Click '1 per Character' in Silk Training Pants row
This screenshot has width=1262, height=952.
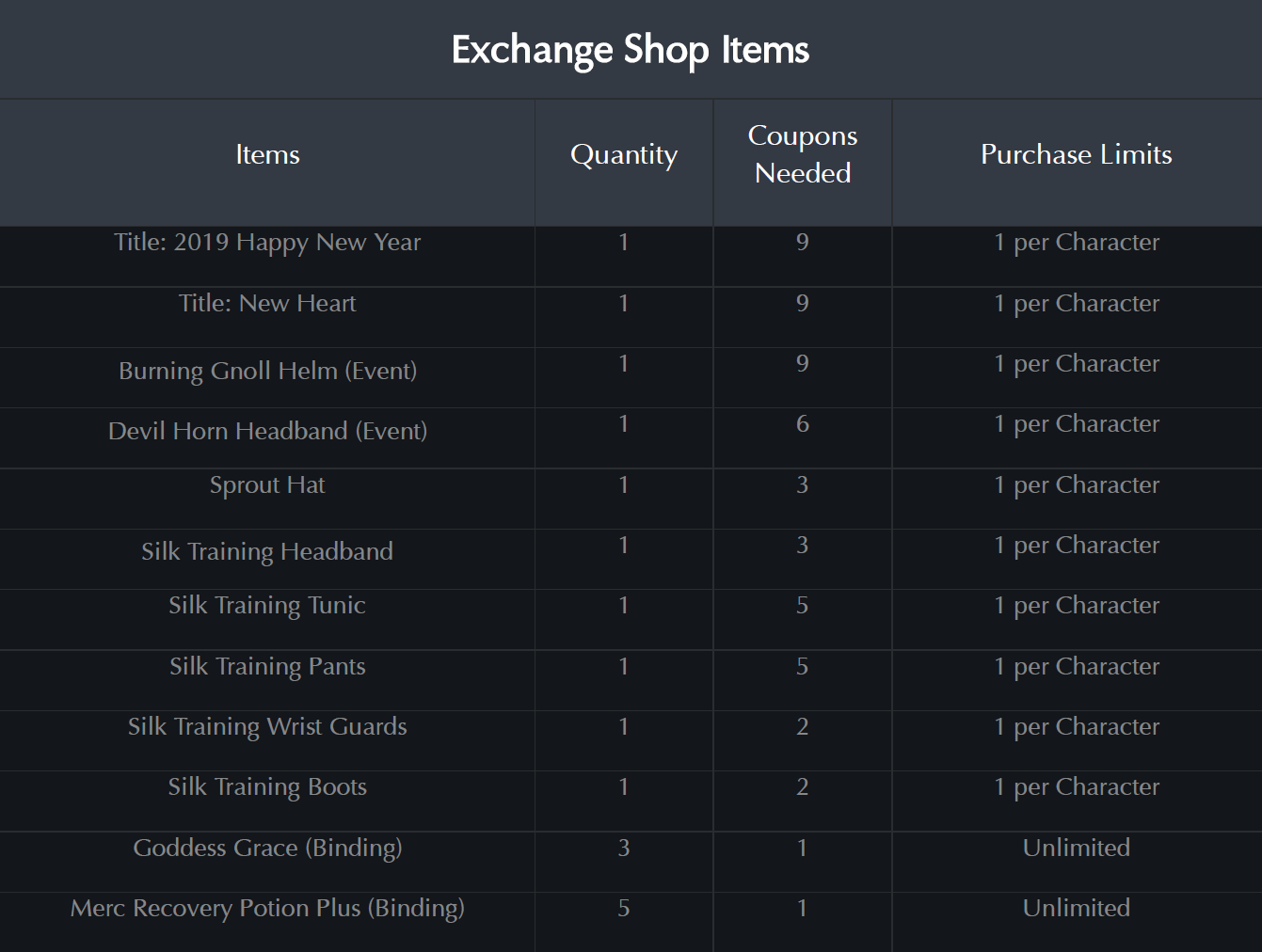pos(1077,667)
